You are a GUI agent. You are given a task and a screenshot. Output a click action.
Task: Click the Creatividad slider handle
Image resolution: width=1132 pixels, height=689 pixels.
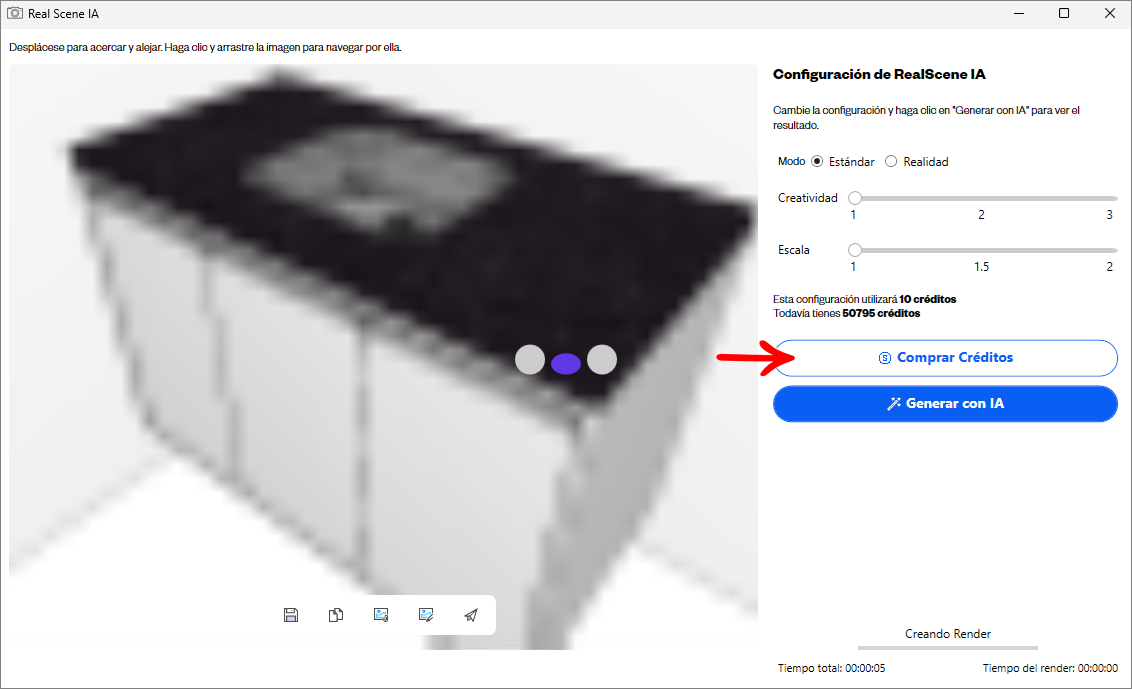[x=855, y=198]
